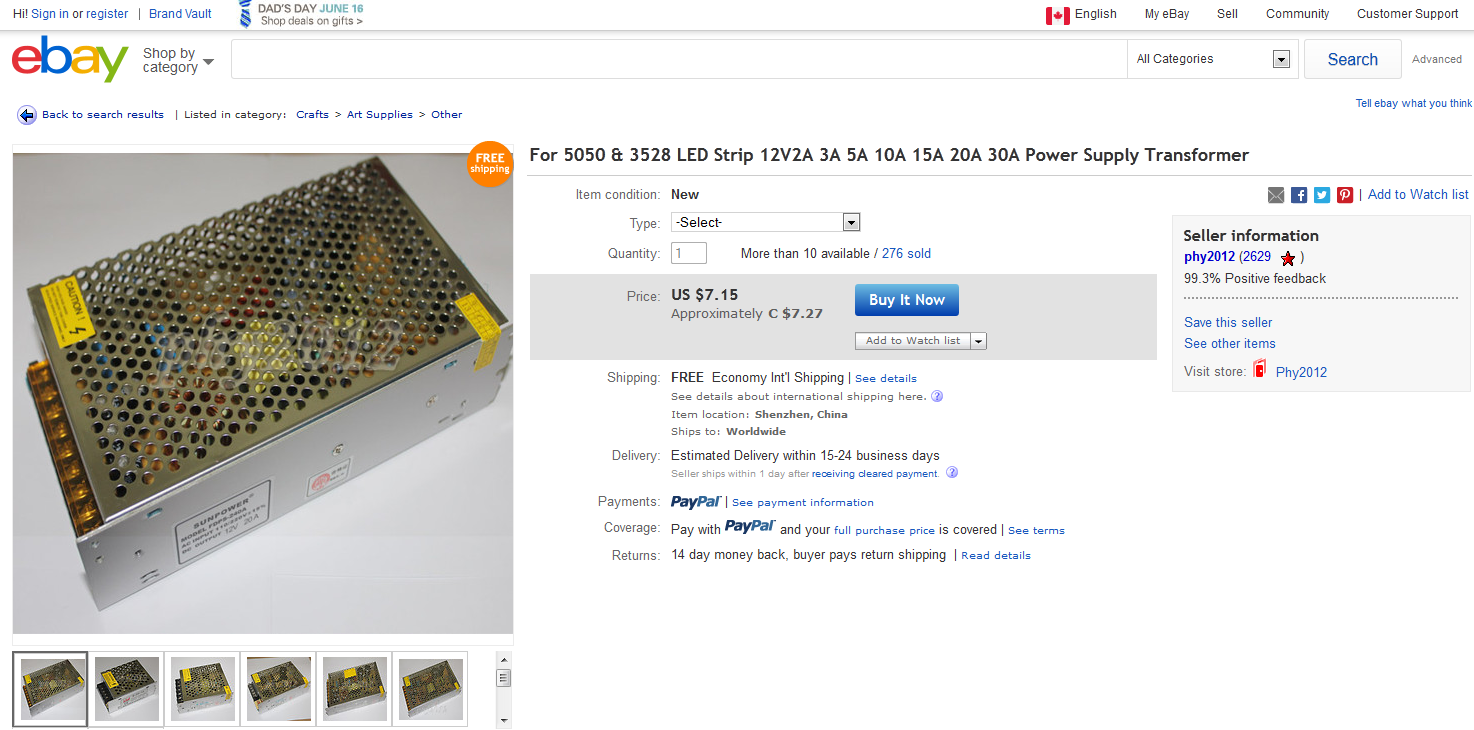Open the Type select dropdown
This screenshot has width=1474, height=730.
point(766,222)
